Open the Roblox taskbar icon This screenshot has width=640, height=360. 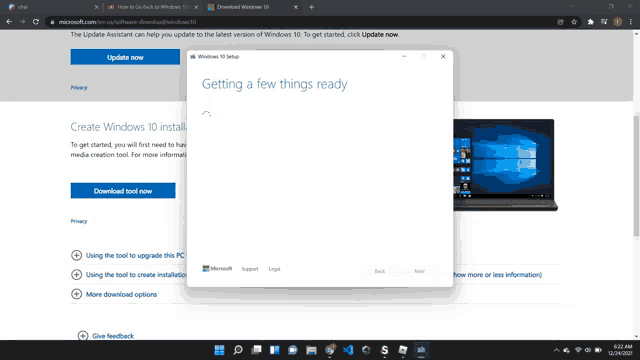click(x=403, y=350)
